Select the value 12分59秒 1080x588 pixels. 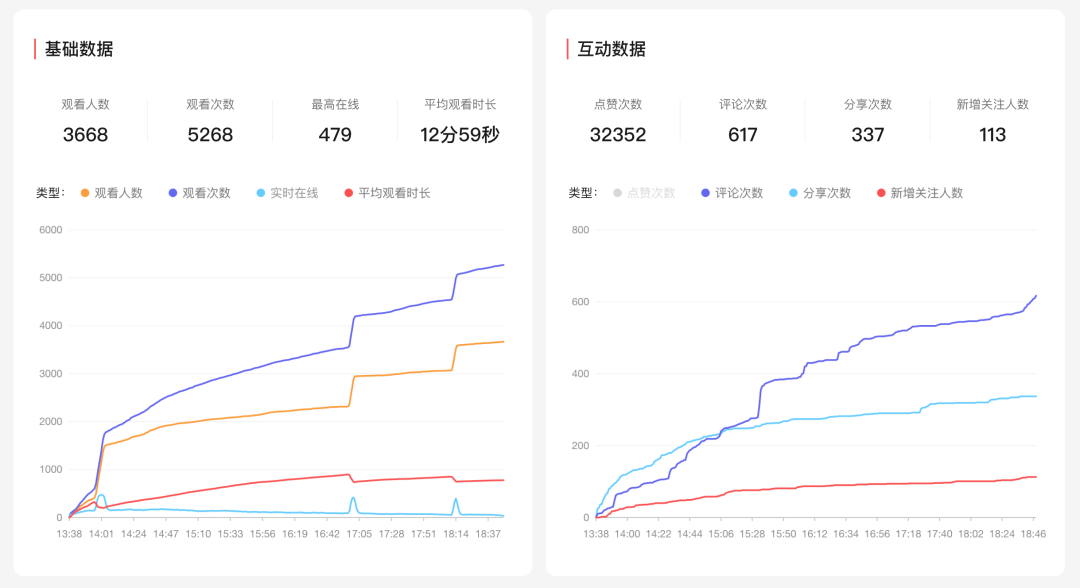[460, 134]
